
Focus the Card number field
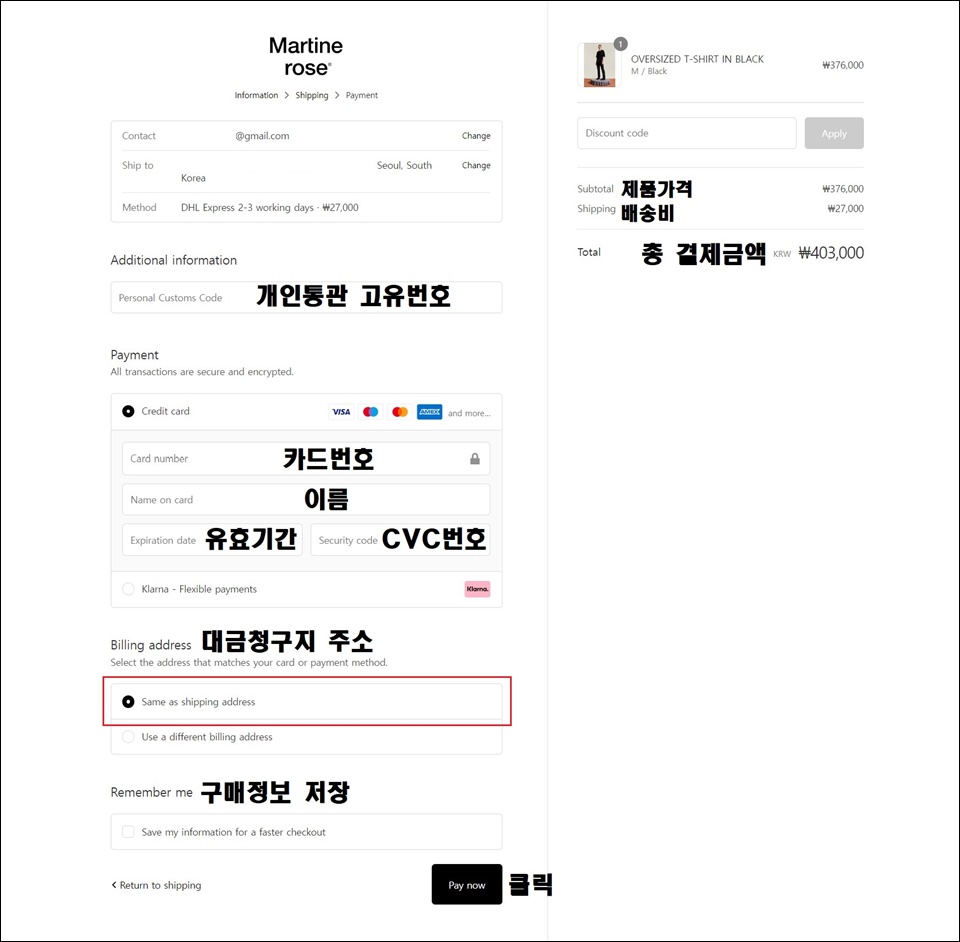(x=306, y=458)
